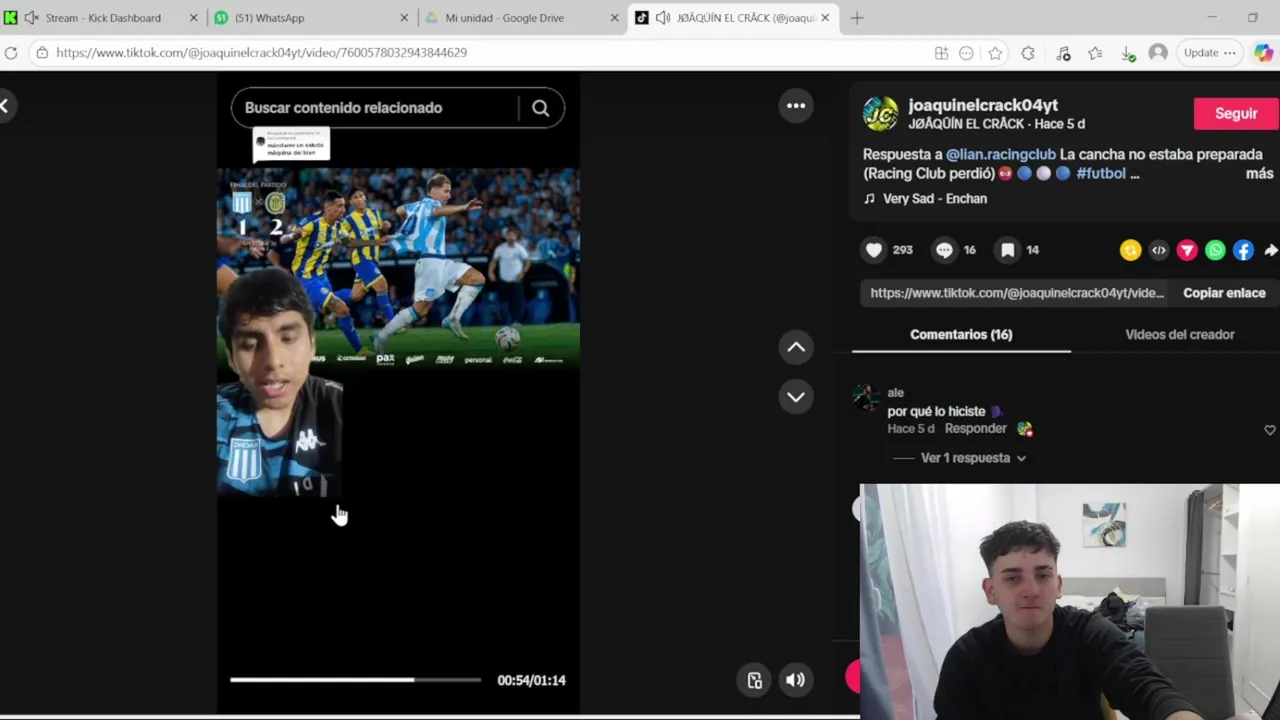
Task: Repost video with yellow repost icon
Action: [1130, 251]
